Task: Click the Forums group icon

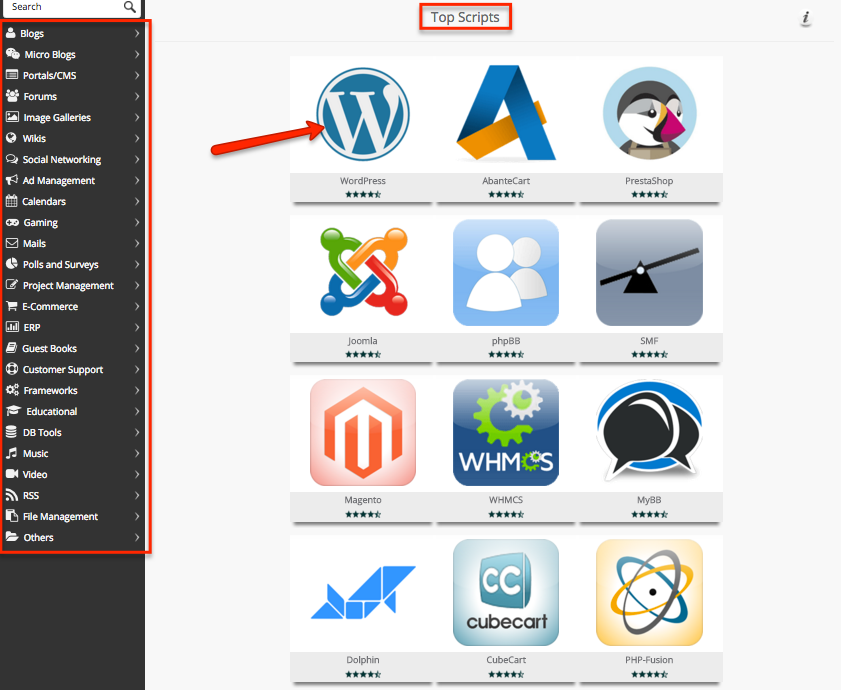Action: pos(12,96)
